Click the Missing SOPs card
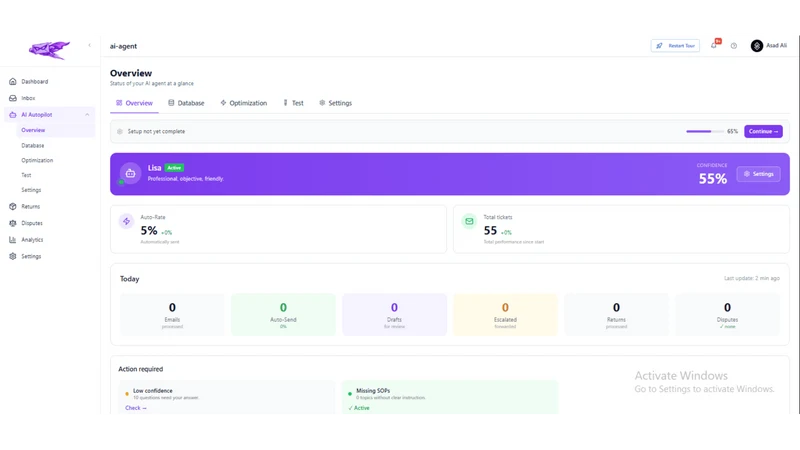This screenshot has height=450, width=800. (x=450, y=397)
